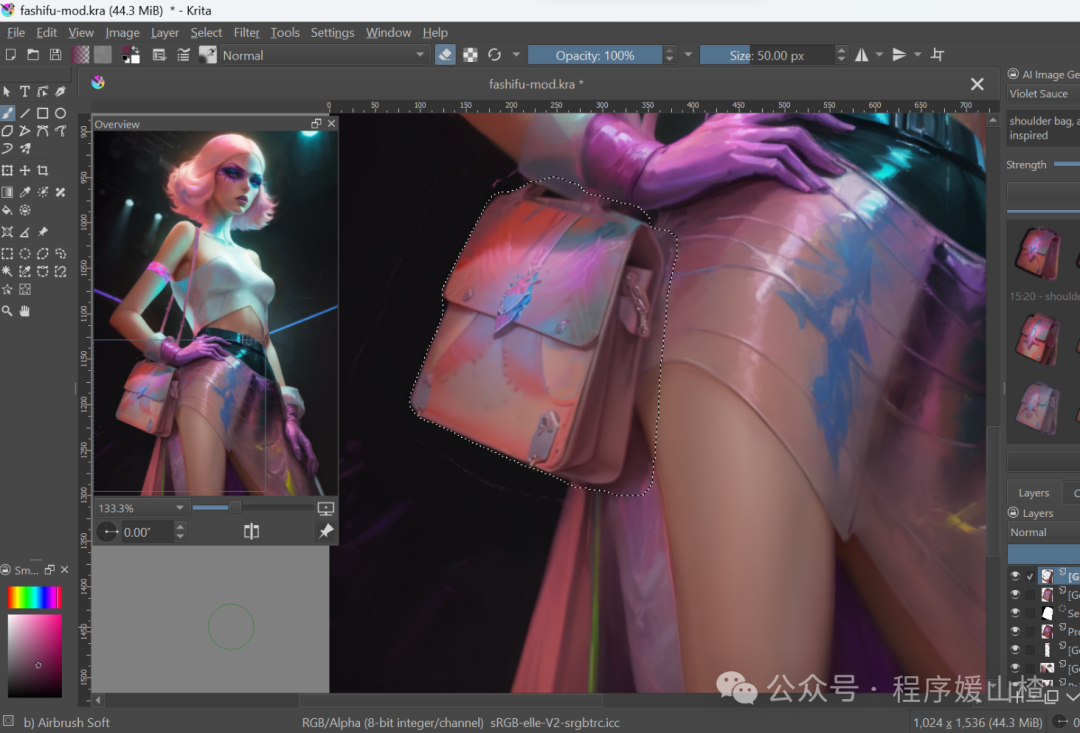Expand the Overview zoom percentage dropdown
The height and width of the screenshot is (733, 1080).
[141, 508]
